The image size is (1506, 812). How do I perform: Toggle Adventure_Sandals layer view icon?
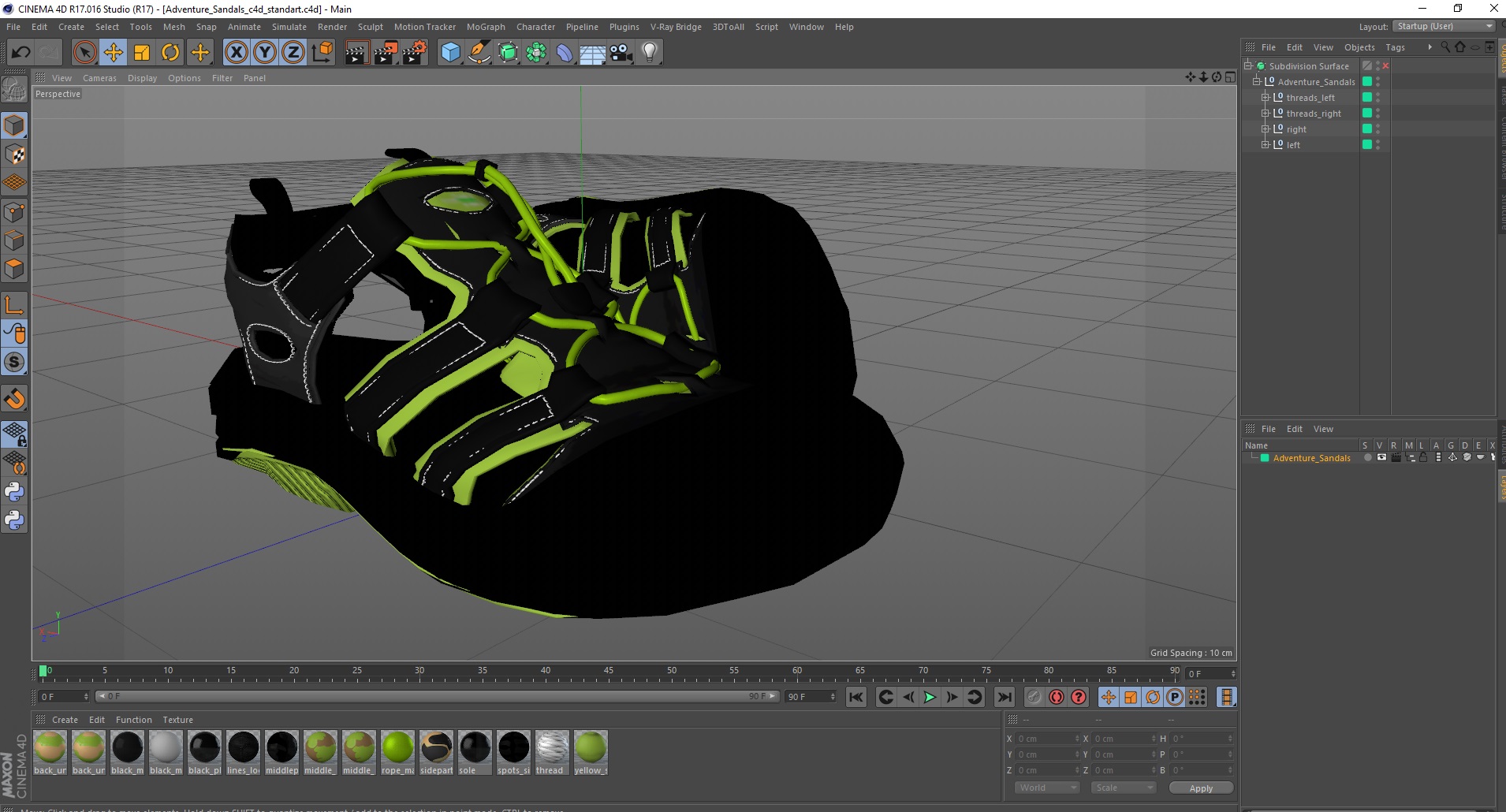[1381, 457]
